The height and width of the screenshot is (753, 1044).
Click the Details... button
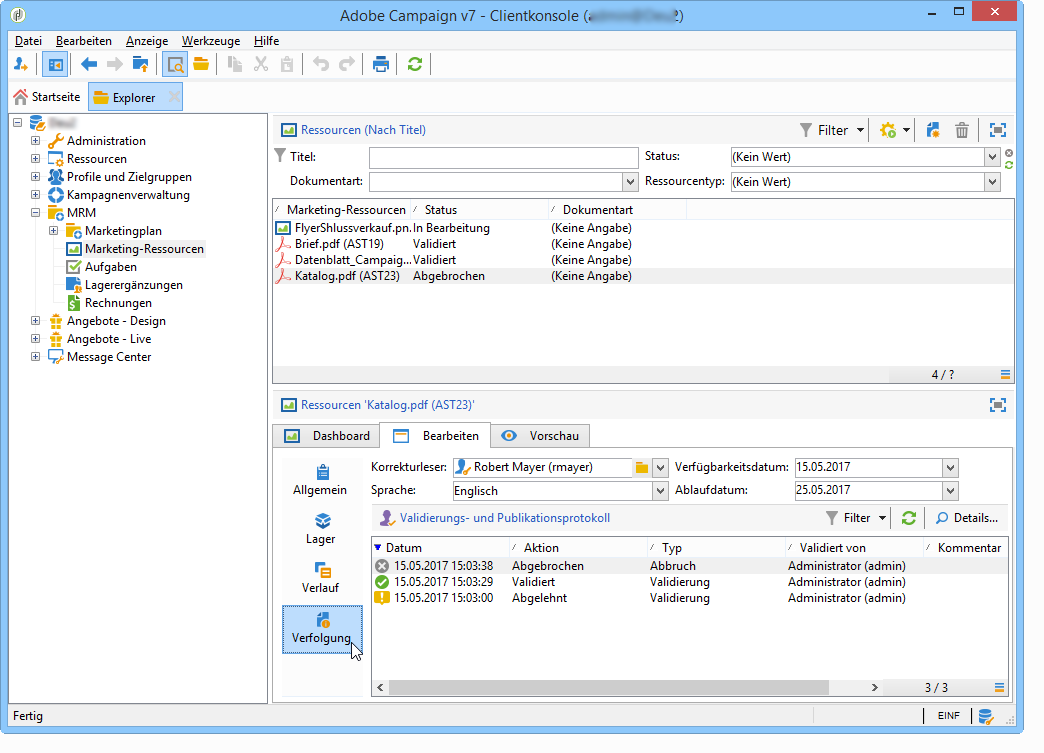pos(965,518)
